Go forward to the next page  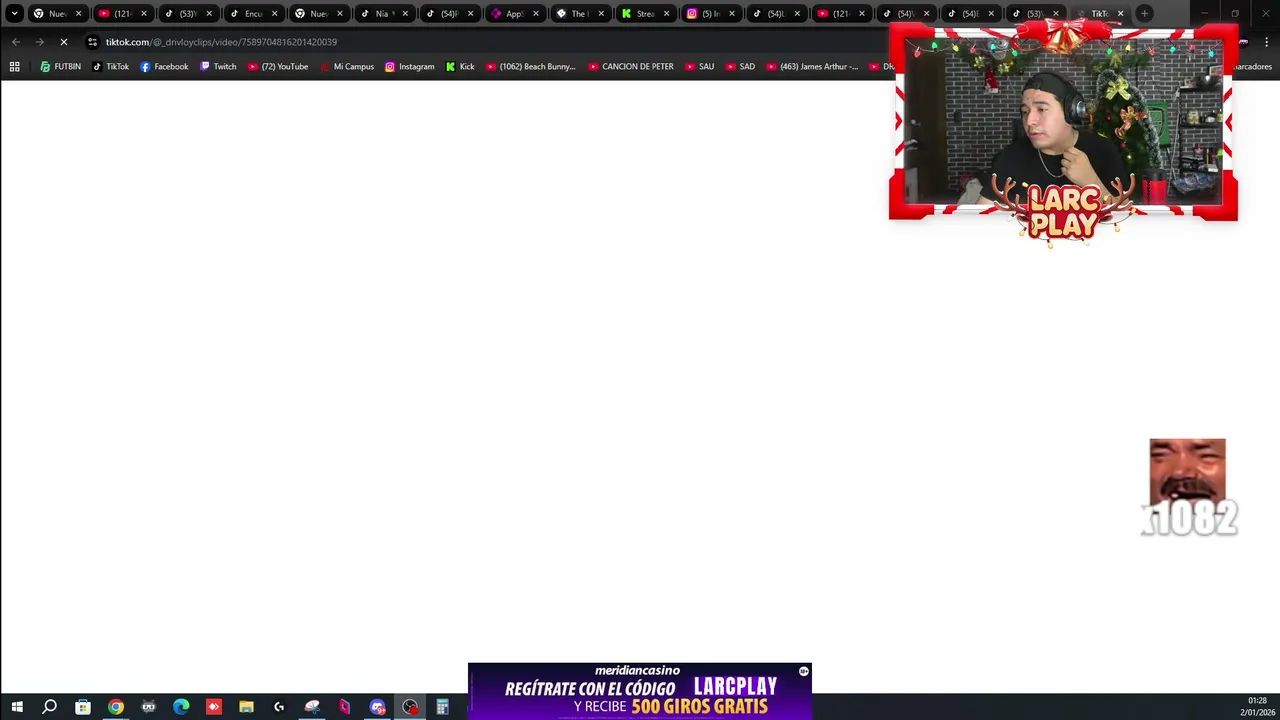click(x=40, y=42)
